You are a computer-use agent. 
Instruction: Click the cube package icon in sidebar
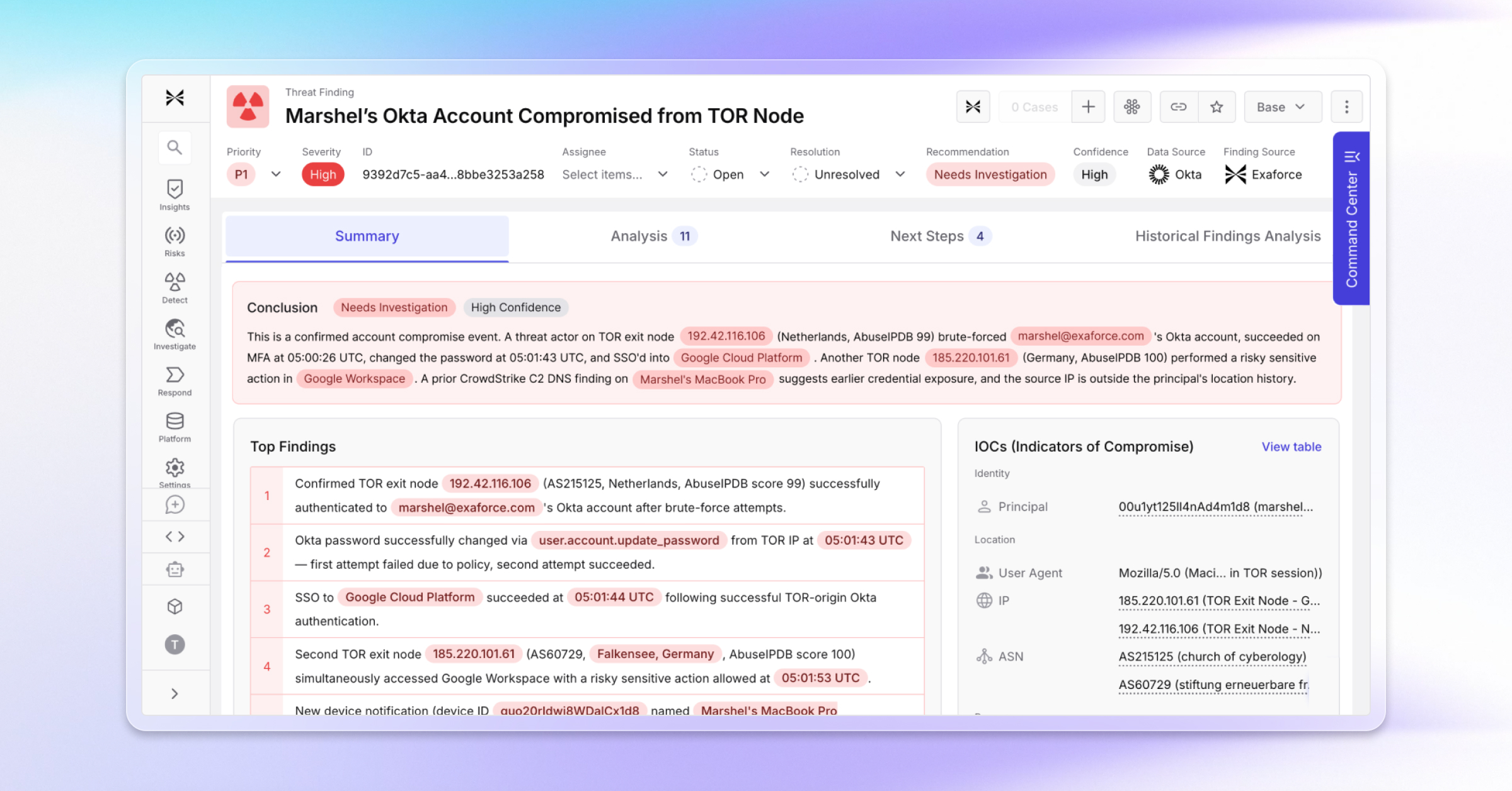[x=175, y=606]
